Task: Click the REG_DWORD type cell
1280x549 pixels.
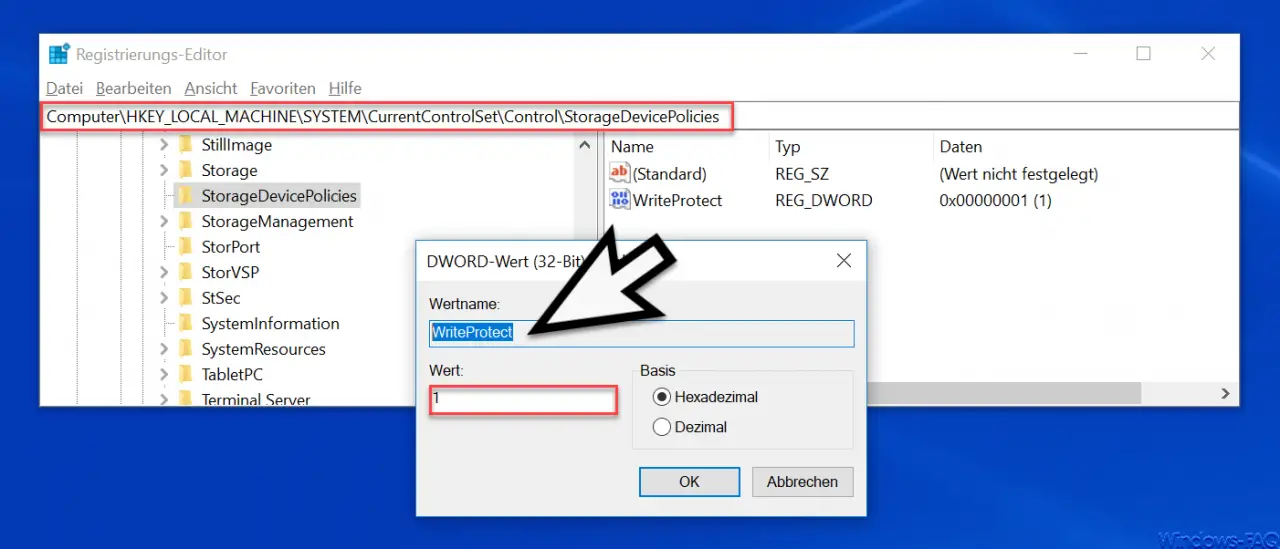Action: pos(823,200)
